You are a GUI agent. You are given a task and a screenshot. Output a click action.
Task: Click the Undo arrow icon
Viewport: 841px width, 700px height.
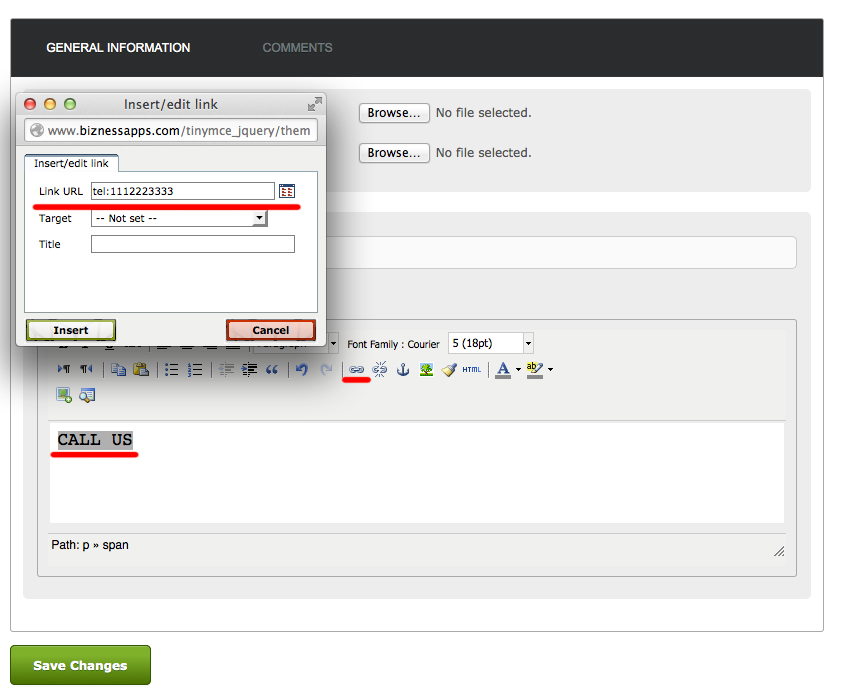pos(301,370)
